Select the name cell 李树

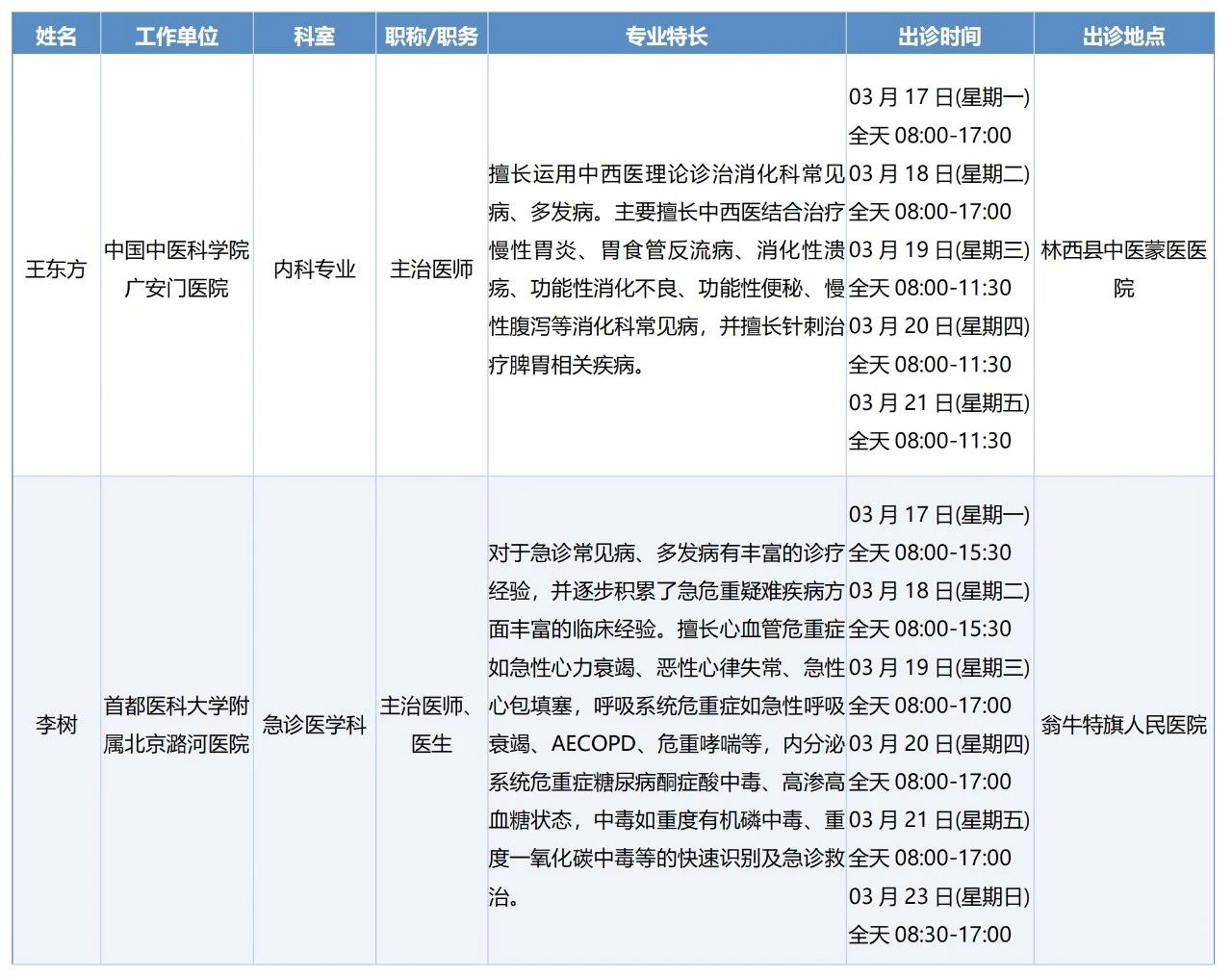tap(56, 725)
